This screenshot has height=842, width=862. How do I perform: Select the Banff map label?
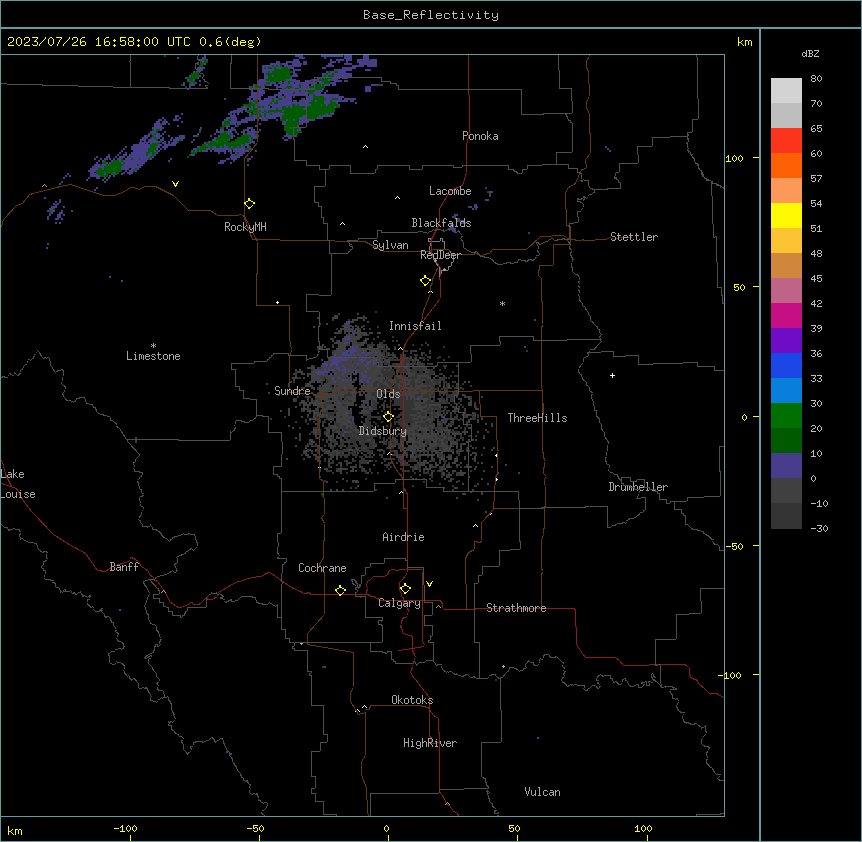point(124,567)
